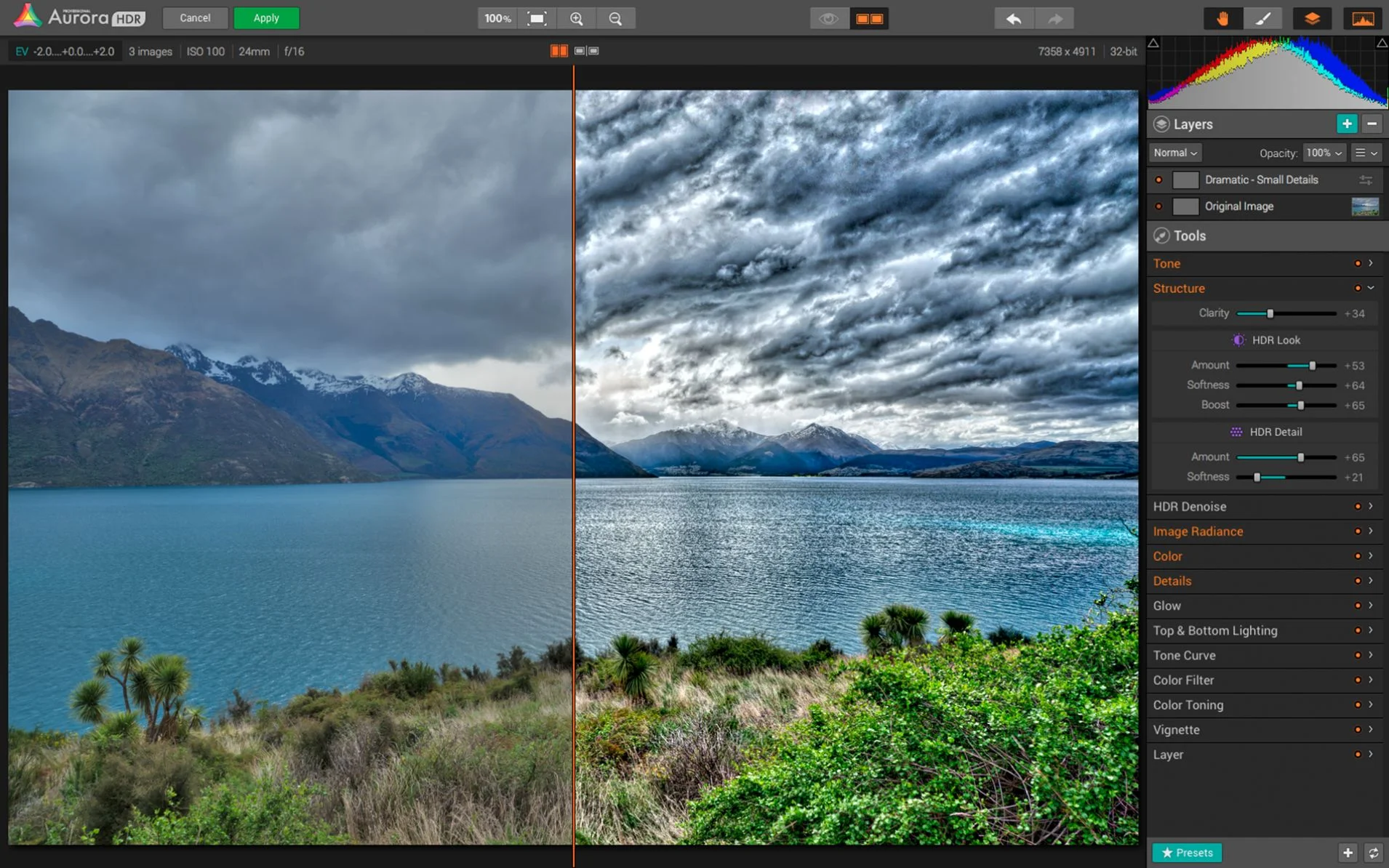Select side-by-side compare mode icon
Viewport: 1389px width, 868px height.
(x=586, y=51)
